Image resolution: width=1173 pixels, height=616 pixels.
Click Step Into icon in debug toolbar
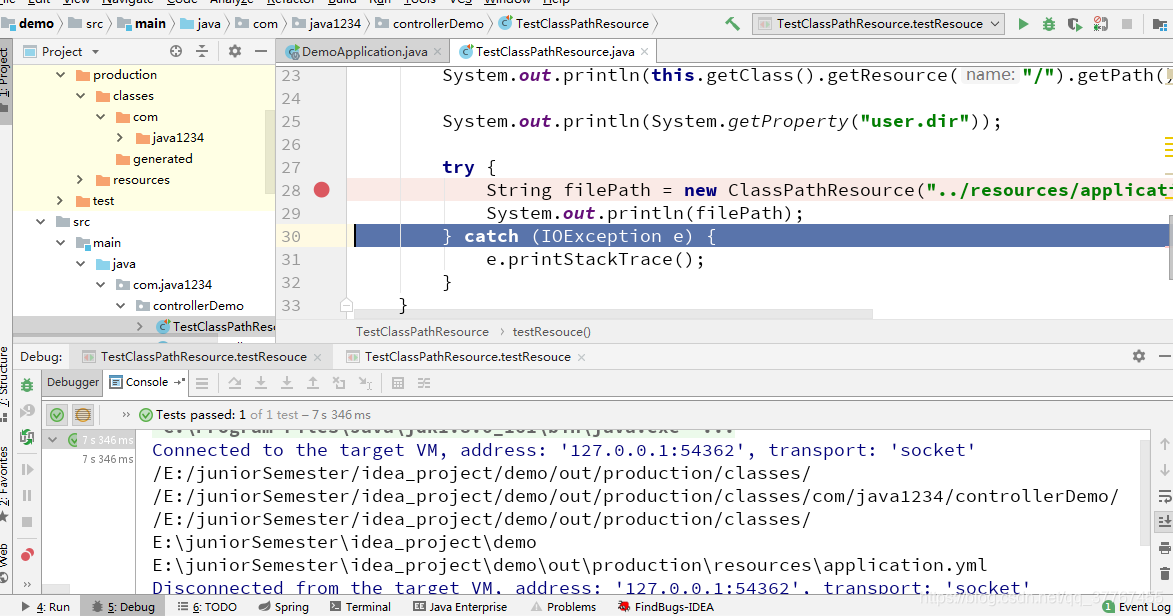(260, 383)
